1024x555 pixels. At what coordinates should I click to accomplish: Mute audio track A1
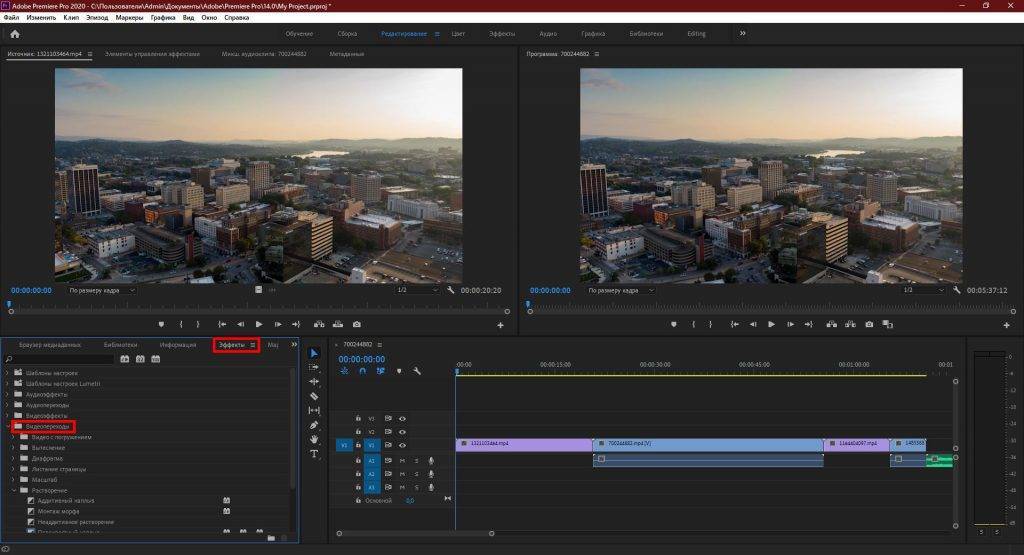(x=403, y=460)
